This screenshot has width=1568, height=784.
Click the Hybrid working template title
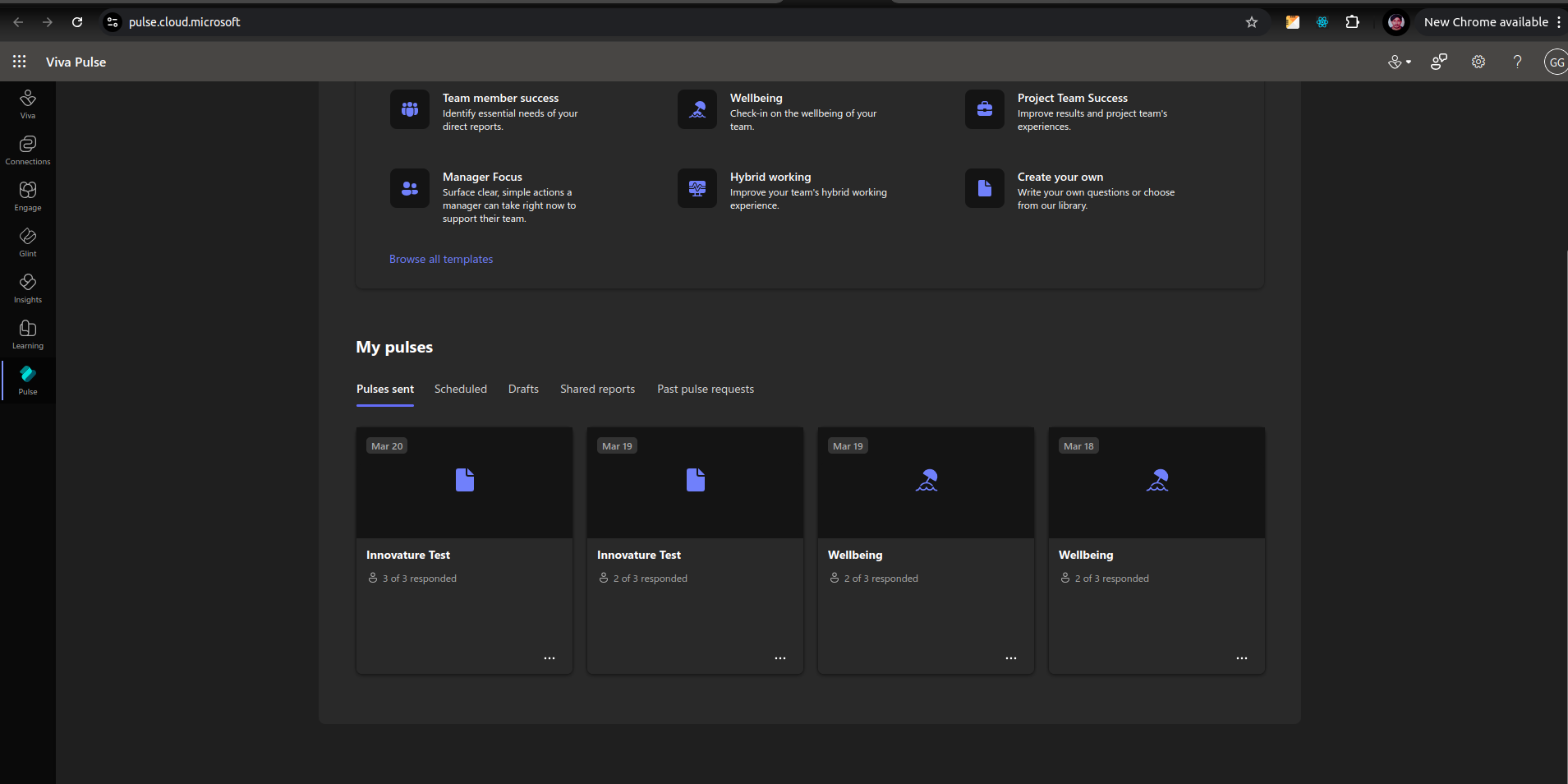[770, 177]
